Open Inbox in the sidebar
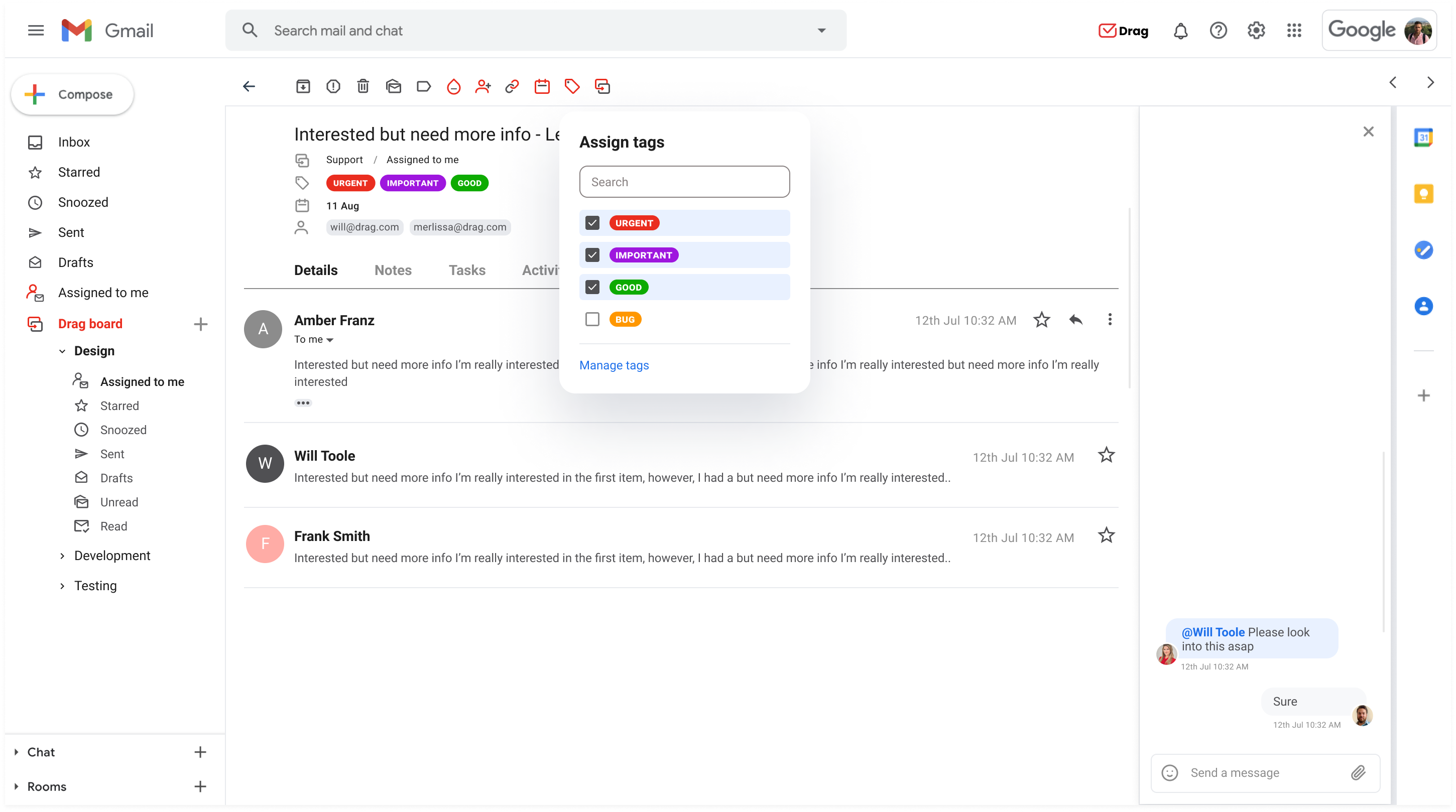The image size is (1456, 812). click(73, 142)
